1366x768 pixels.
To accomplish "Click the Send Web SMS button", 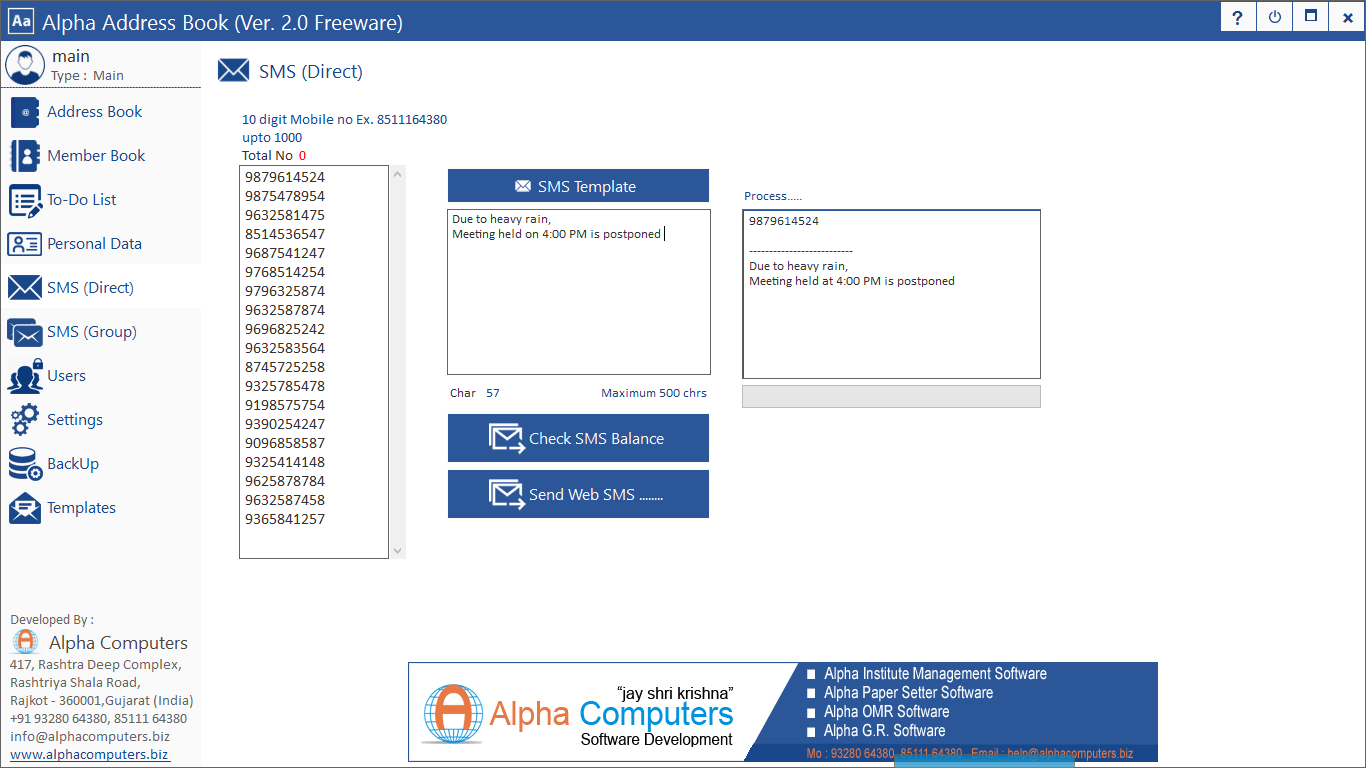I will 578,494.
